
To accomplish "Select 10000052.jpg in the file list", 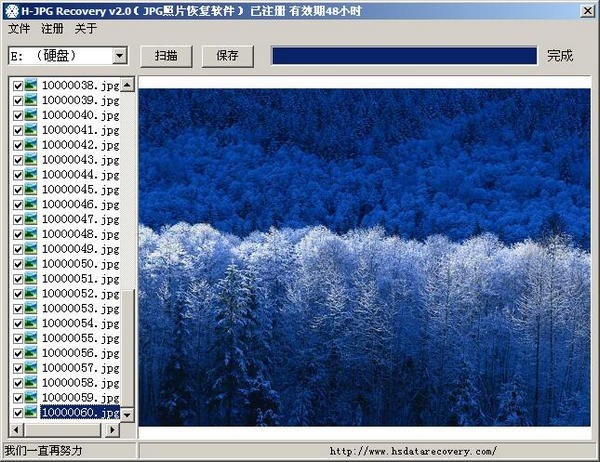I will pos(81,294).
